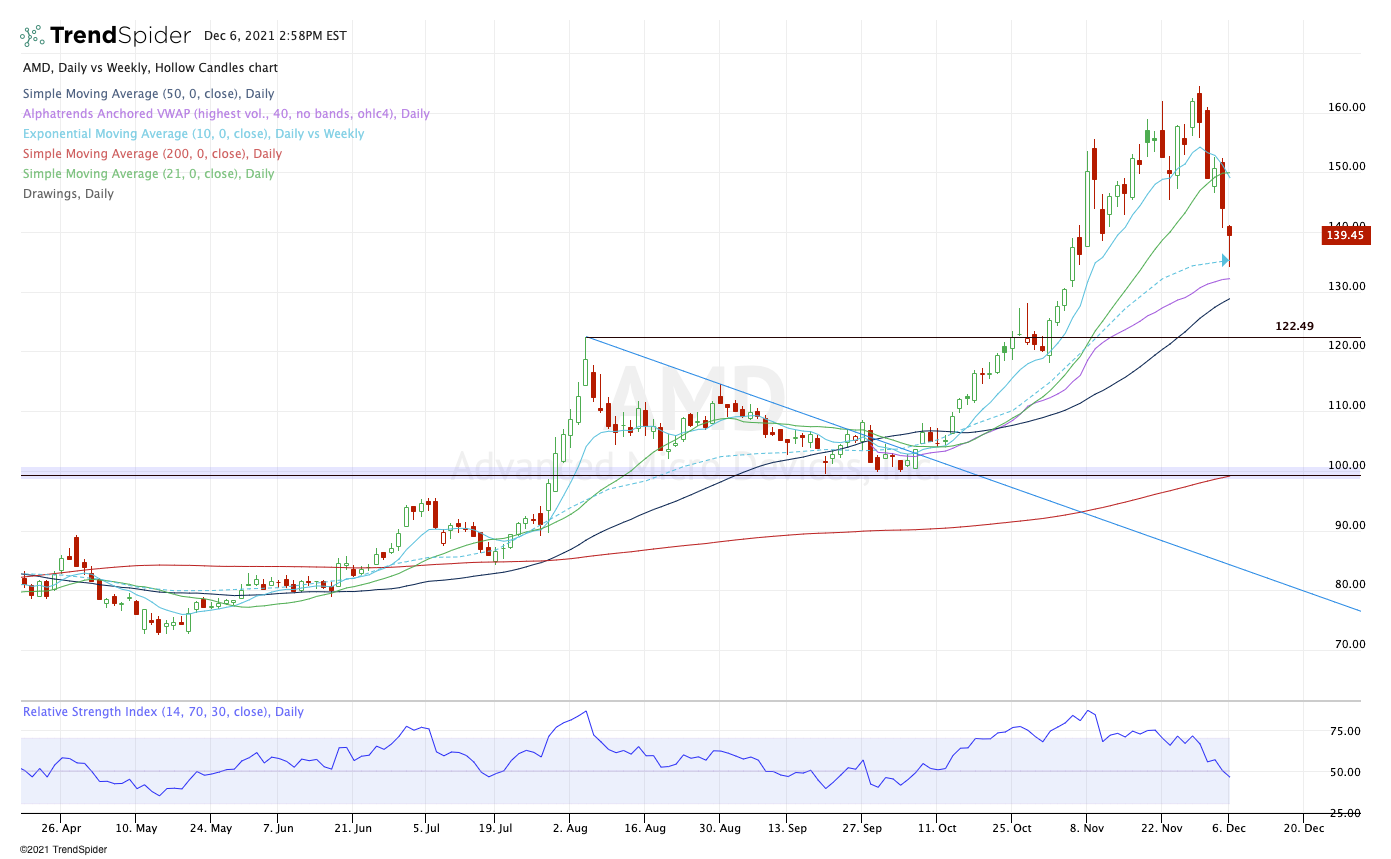
Task: Open the Simple Moving Average 21 legend label
Action: tap(148, 174)
